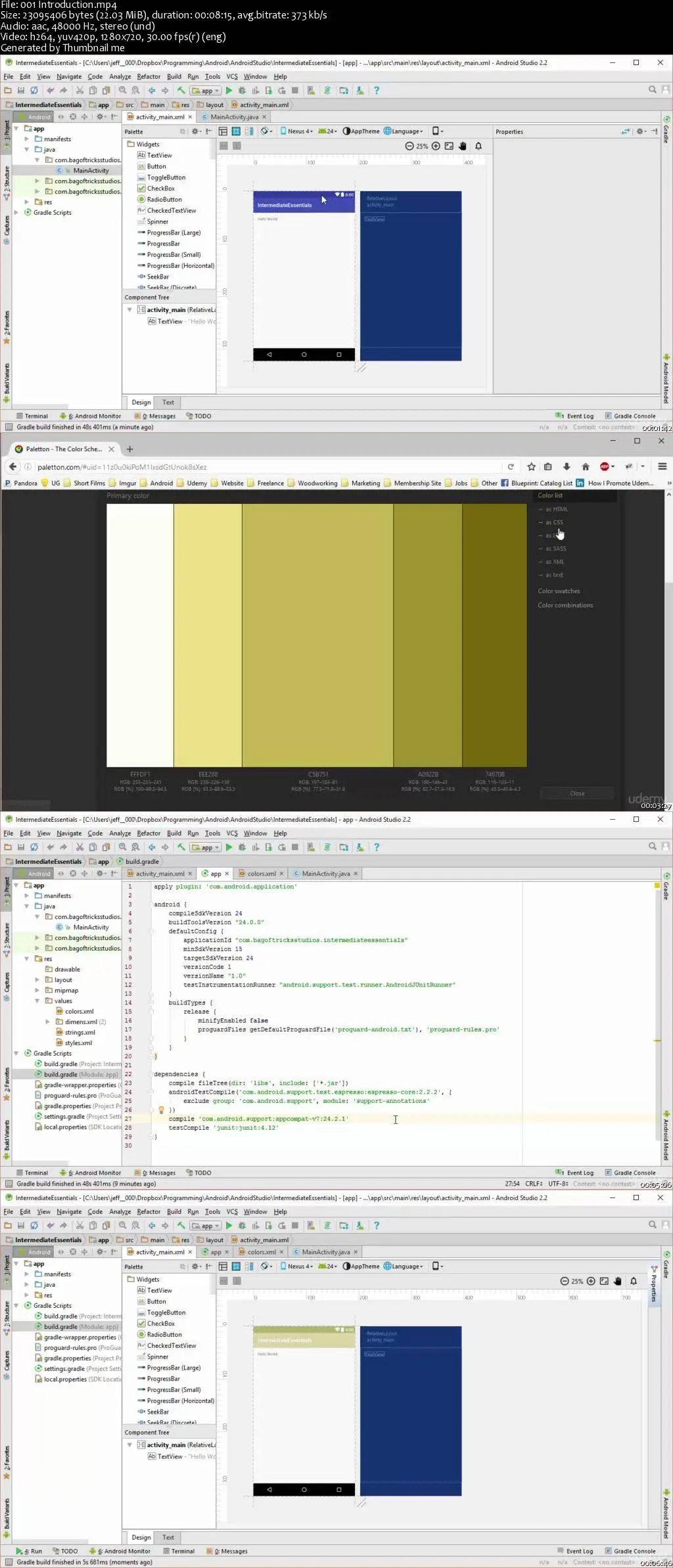Open the Adblock Plus extension icon
Screen dimensions: 673x1568
click(605, 466)
